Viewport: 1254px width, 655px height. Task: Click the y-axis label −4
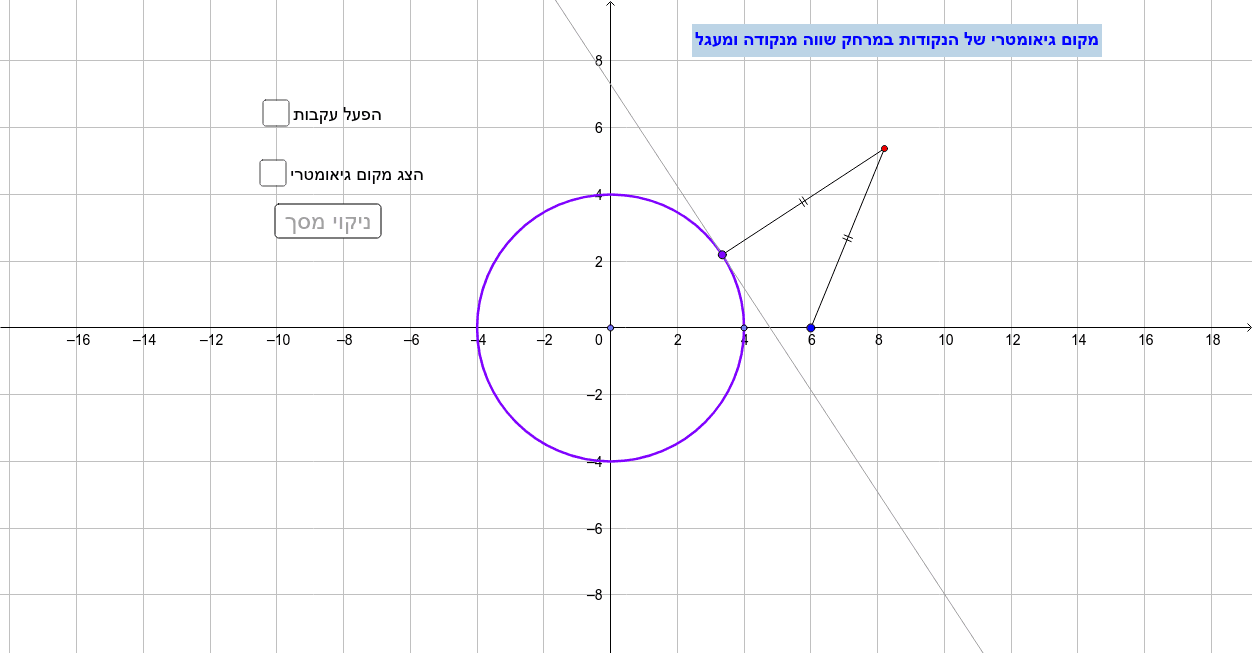point(595,461)
